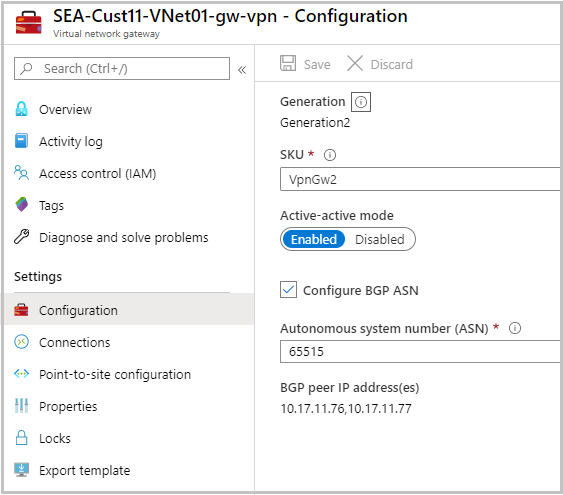Viewport: 563px width, 495px height.
Task: Click Discard to cancel changes
Action: click(x=380, y=64)
